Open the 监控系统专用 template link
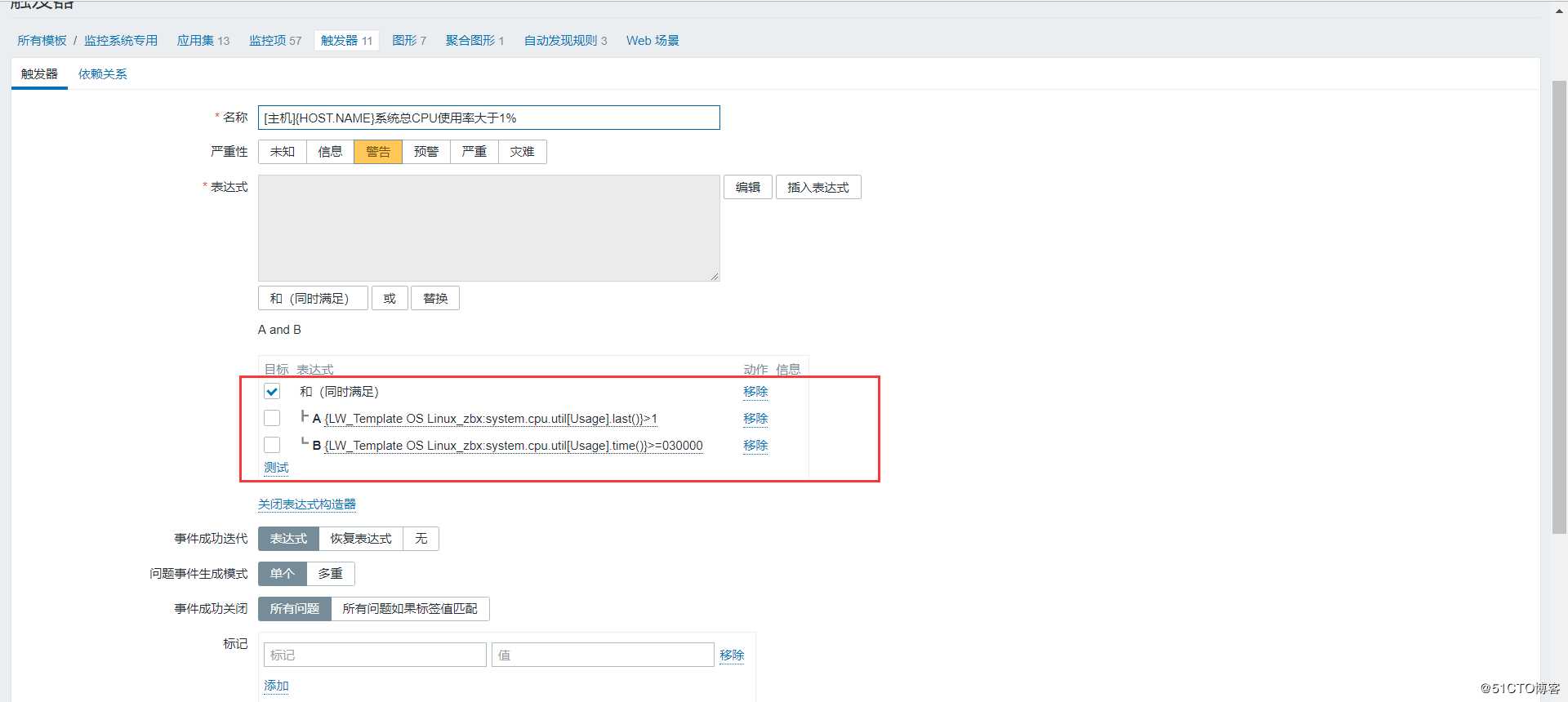This screenshot has width=1568, height=702. [x=121, y=41]
